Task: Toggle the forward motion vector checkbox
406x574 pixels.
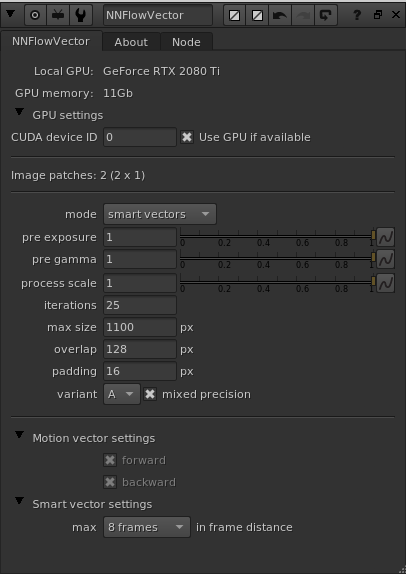Action: click(110, 460)
